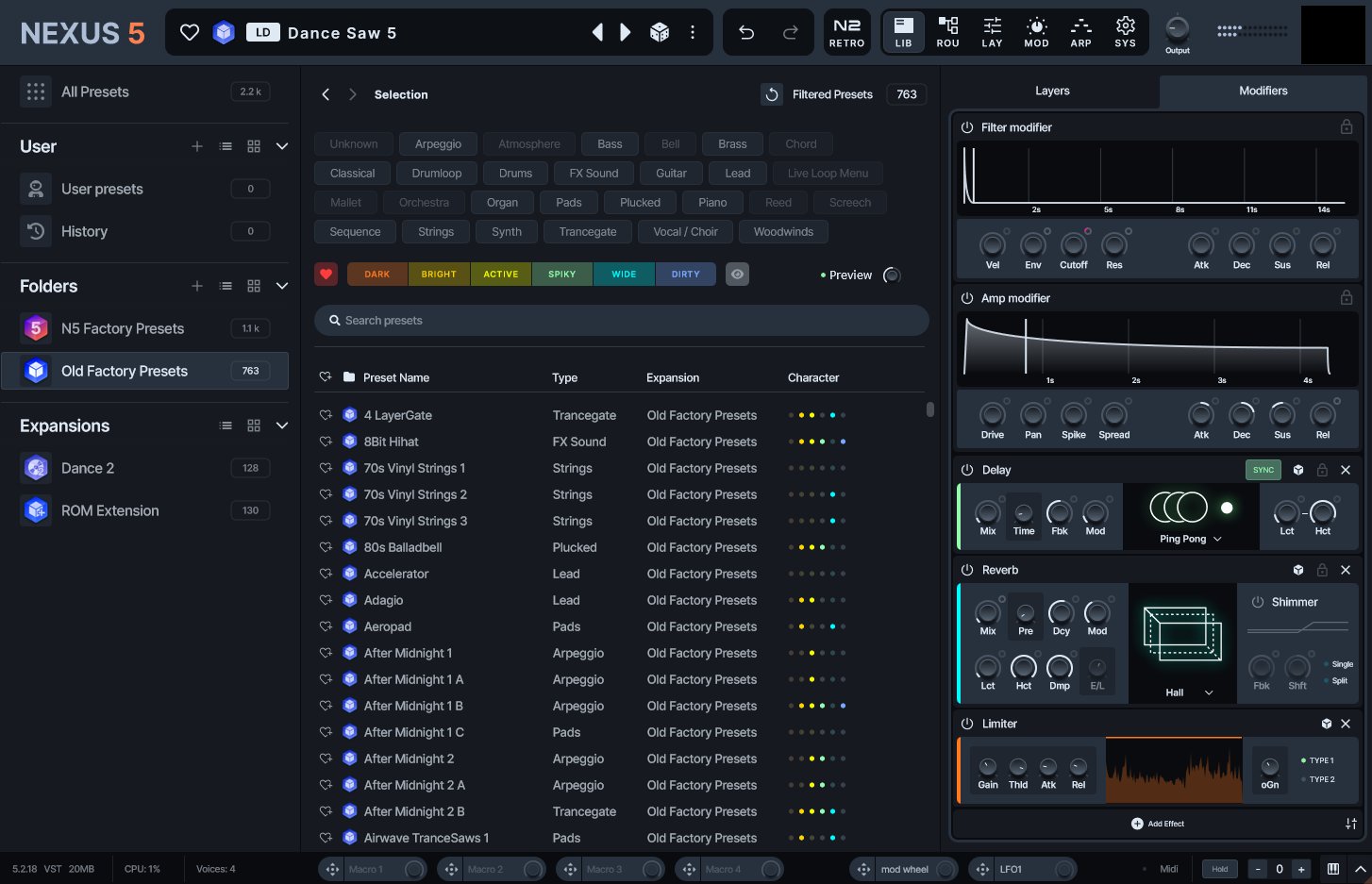Add a new User folder
This screenshot has height=884, width=1372.
(x=197, y=146)
